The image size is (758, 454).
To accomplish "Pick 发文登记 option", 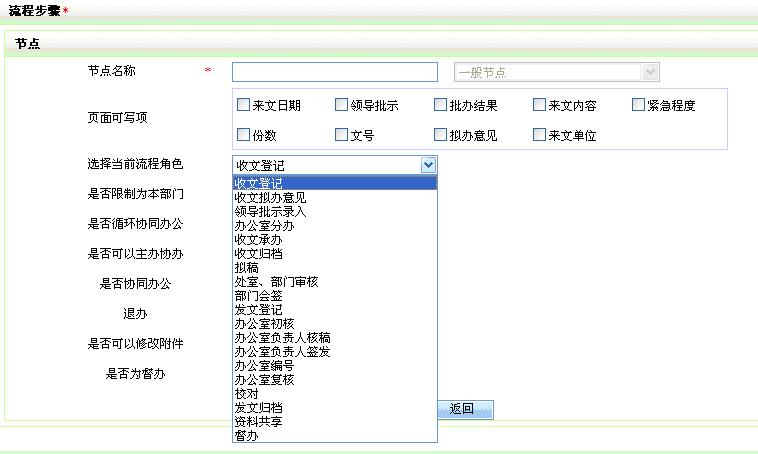I will point(335,309).
